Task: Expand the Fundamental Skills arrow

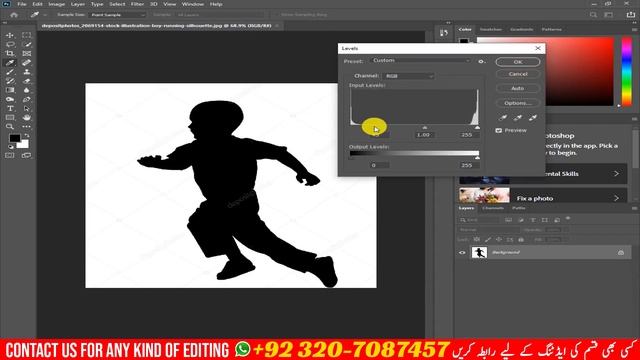Action: click(616, 173)
